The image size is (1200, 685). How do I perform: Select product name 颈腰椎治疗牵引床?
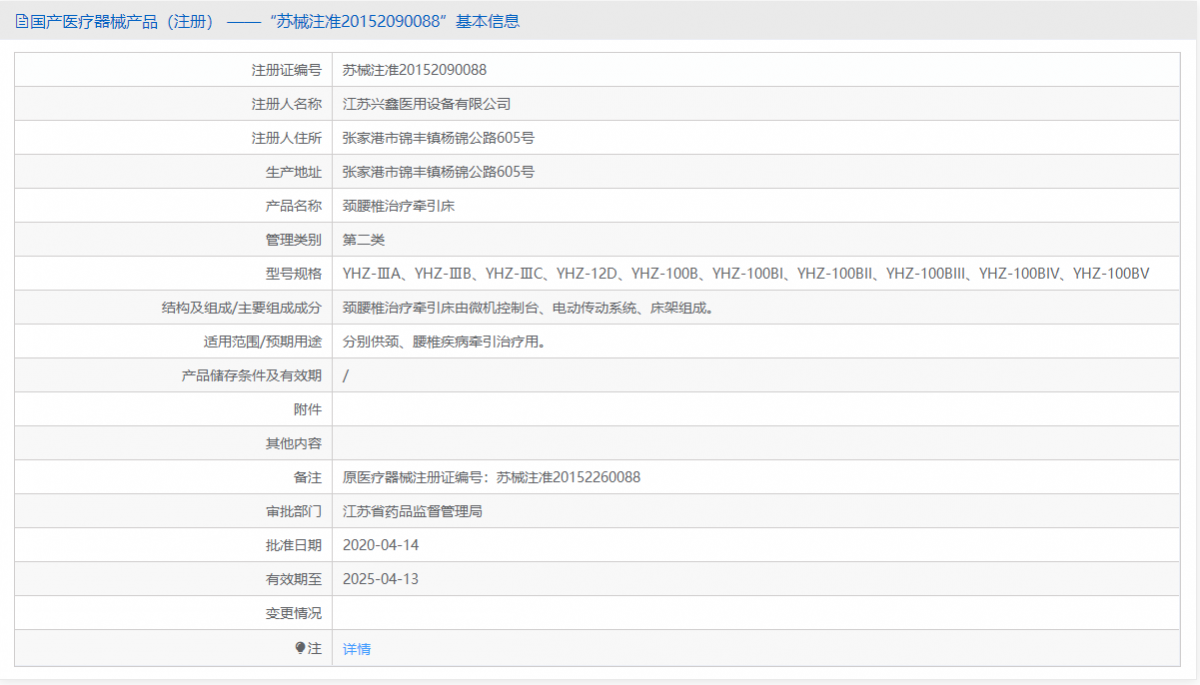[399, 206]
